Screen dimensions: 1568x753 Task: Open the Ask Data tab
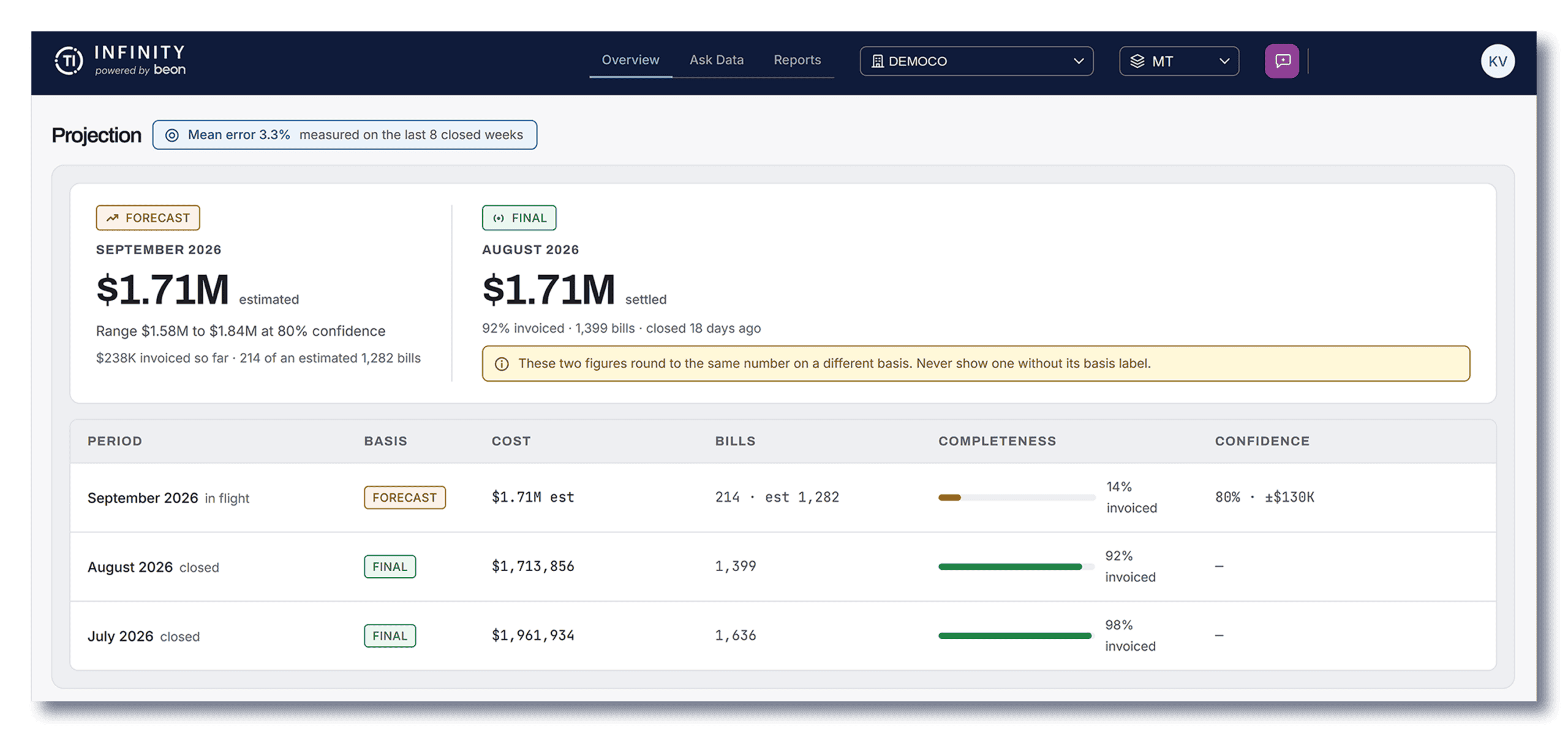click(x=716, y=60)
